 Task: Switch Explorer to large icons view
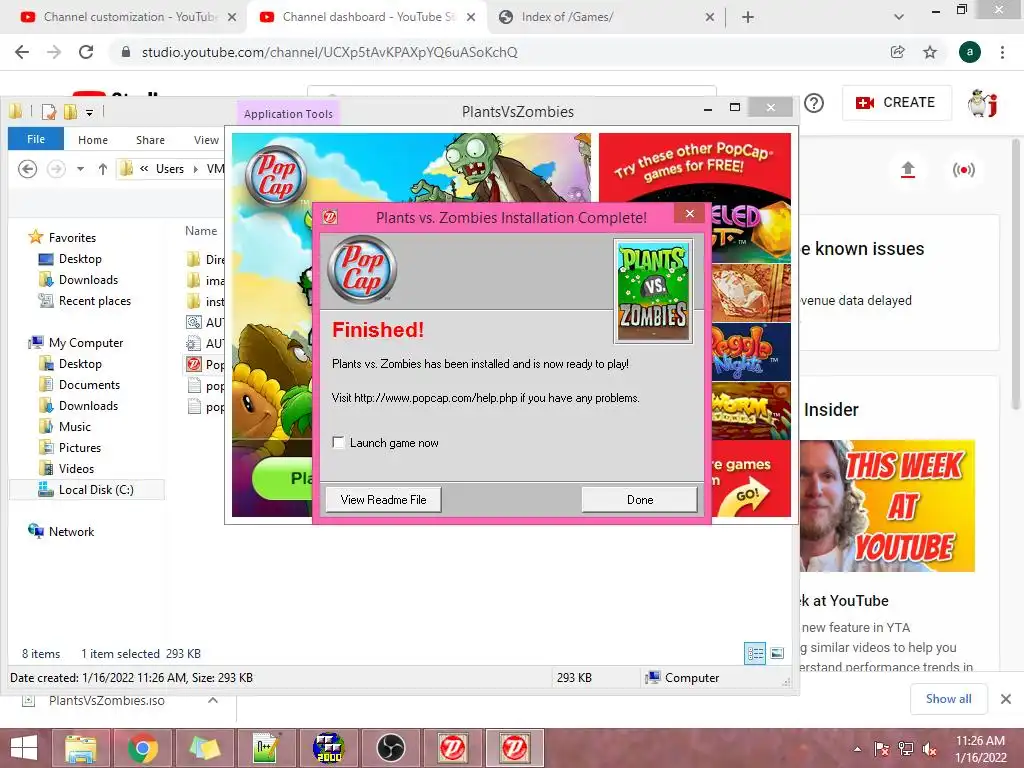pyautogui.click(x=777, y=653)
